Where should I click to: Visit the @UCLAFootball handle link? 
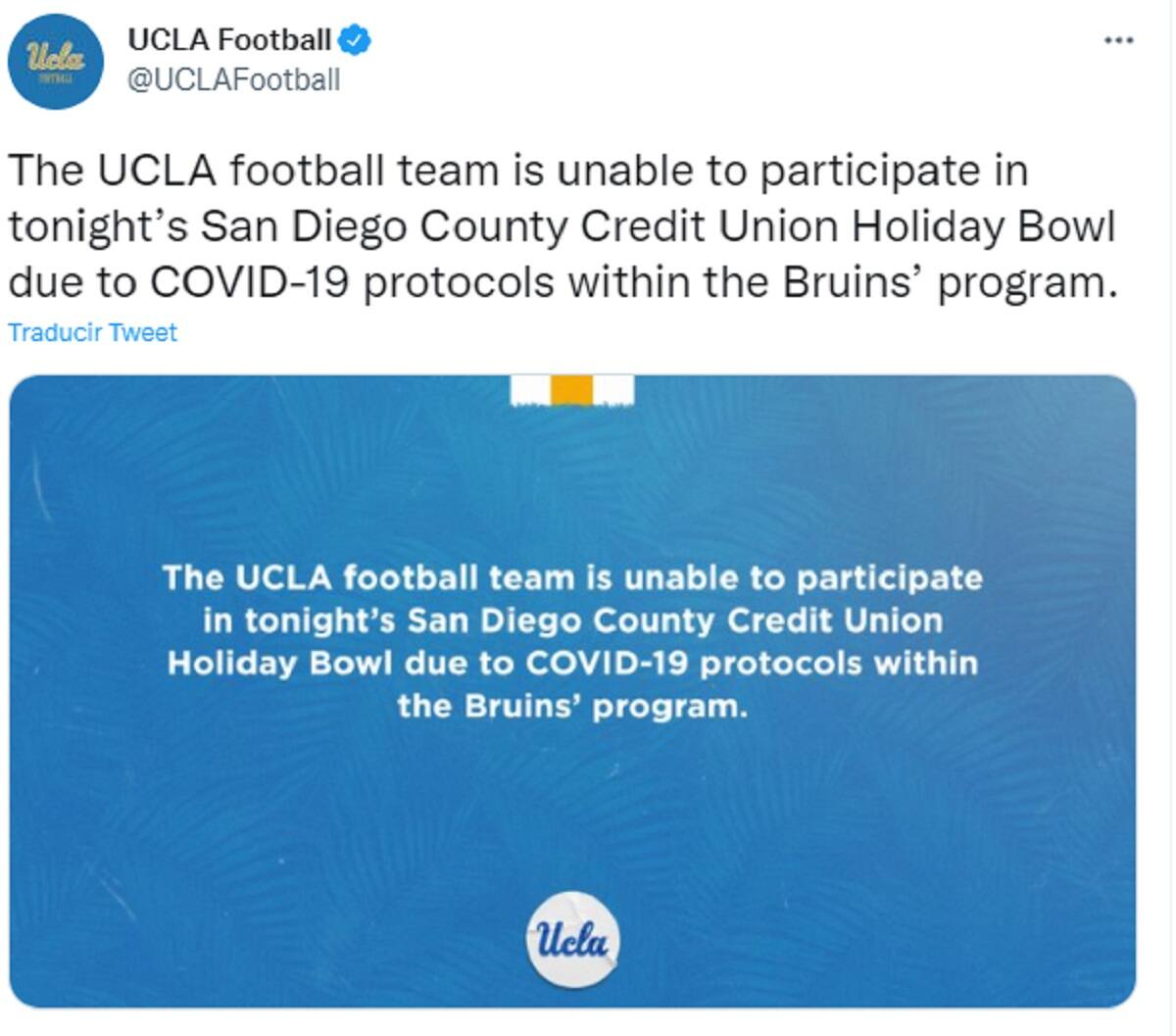click(234, 79)
